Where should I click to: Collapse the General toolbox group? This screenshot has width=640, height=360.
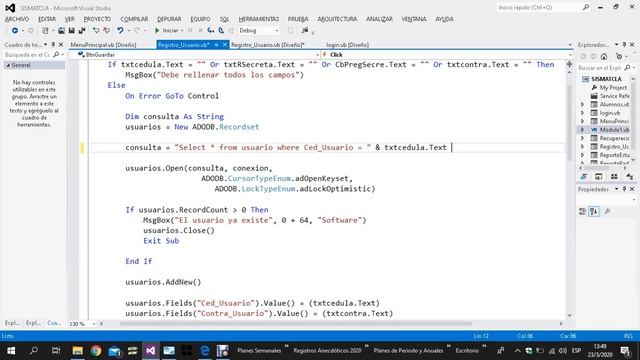(8, 65)
